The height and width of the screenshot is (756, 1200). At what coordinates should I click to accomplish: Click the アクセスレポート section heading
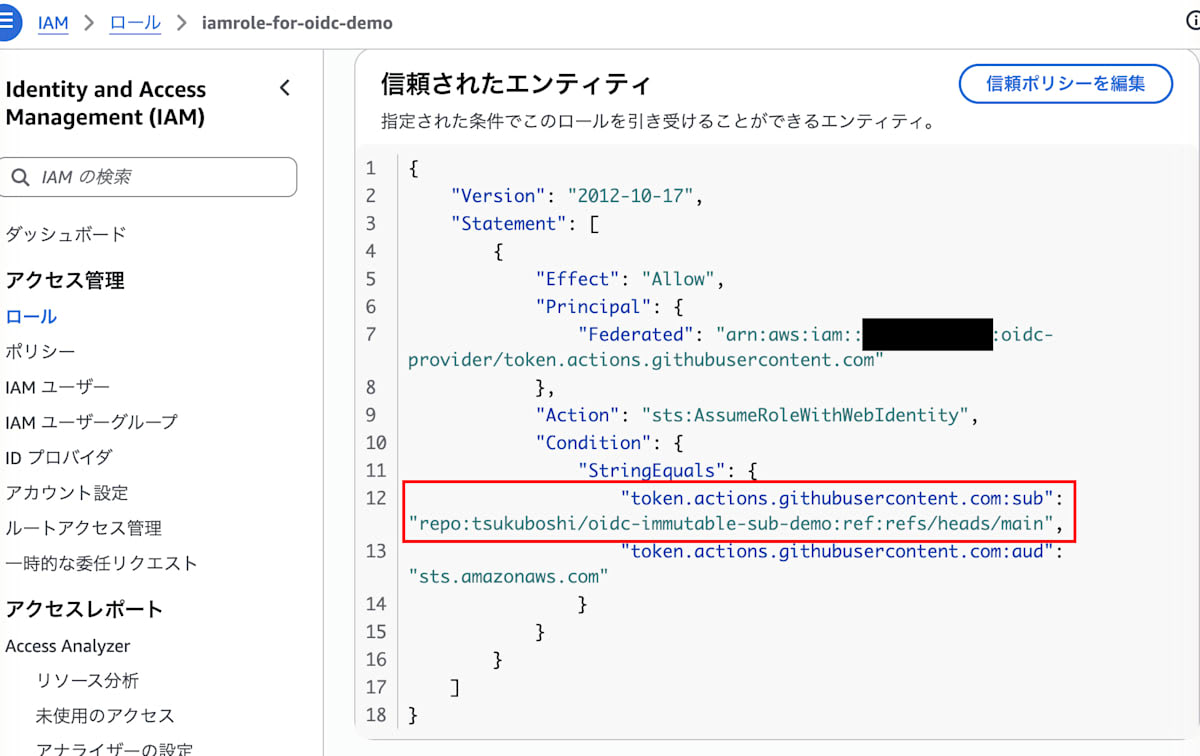tap(84, 609)
